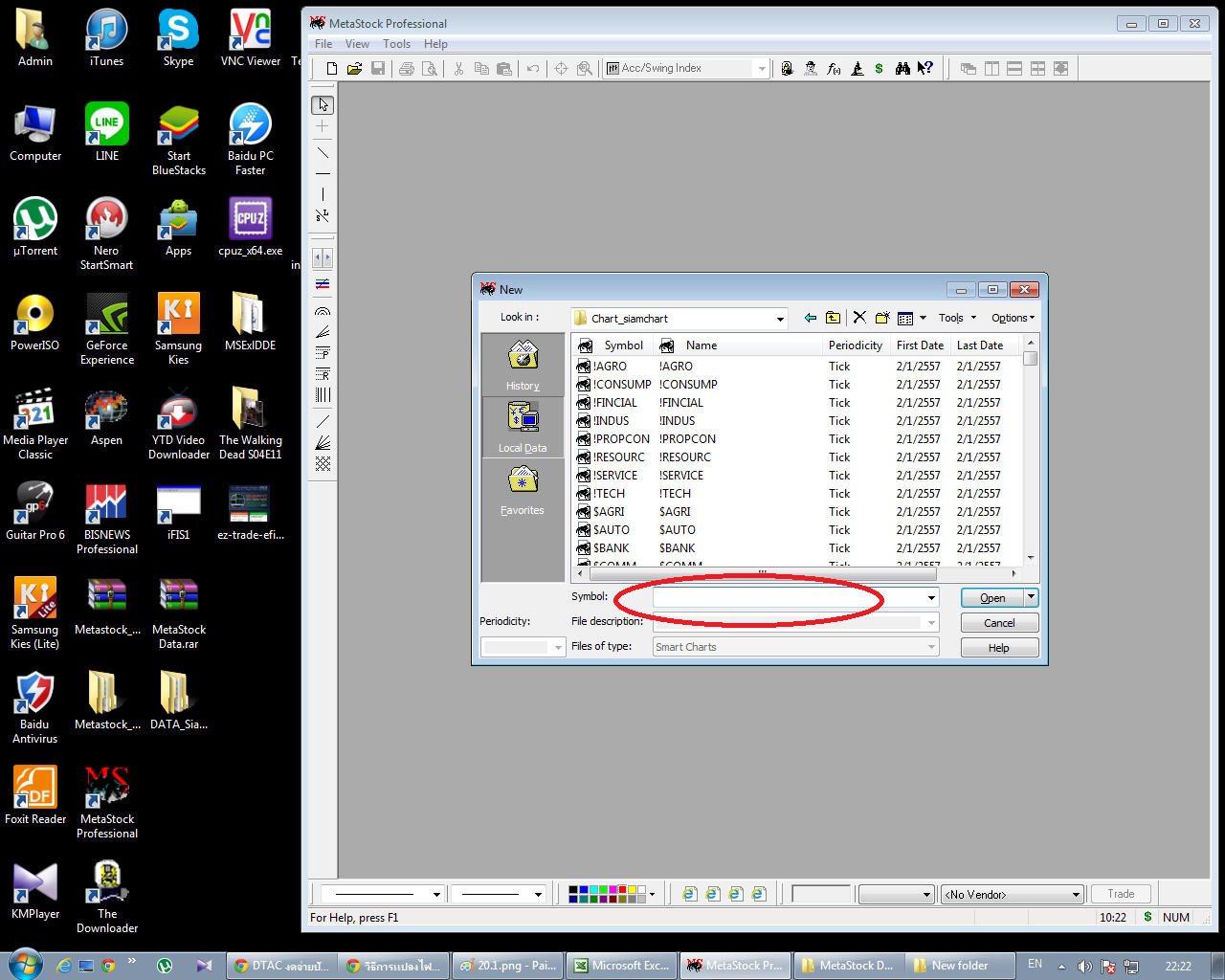Click the New chart toolbar icon
This screenshot has width=1225, height=980.
(332, 69)
